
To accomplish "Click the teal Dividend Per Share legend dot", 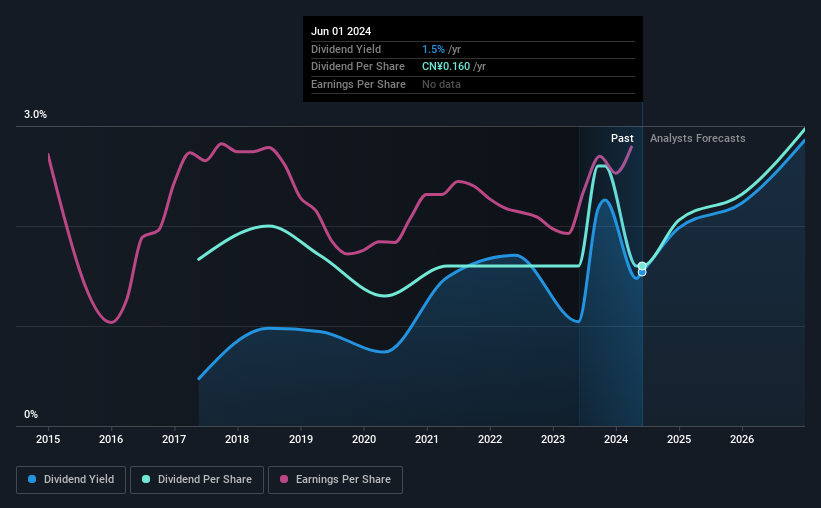I will click(x=146, y=479).
